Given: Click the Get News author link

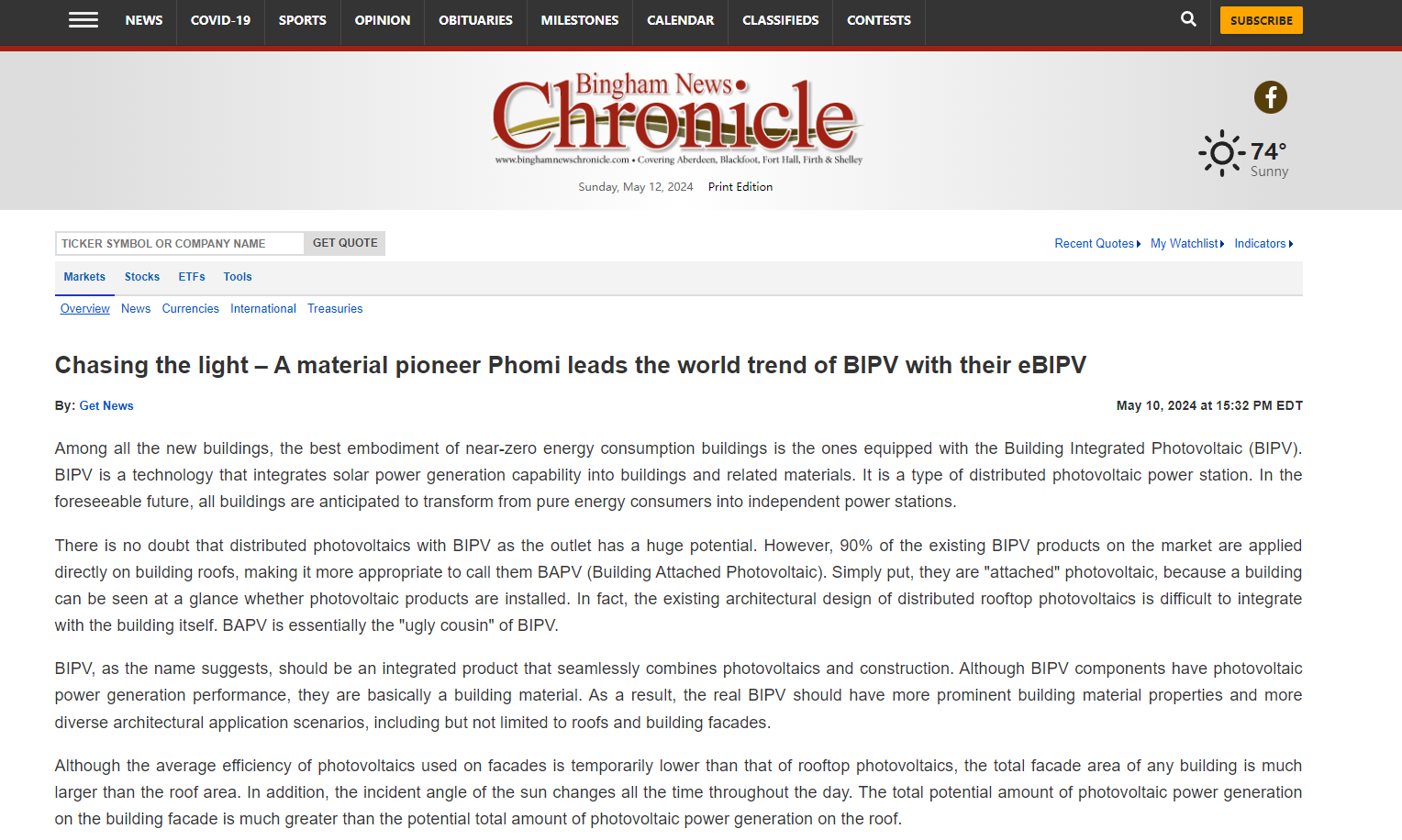Looking at the screenshot, I should pos(106,406).
